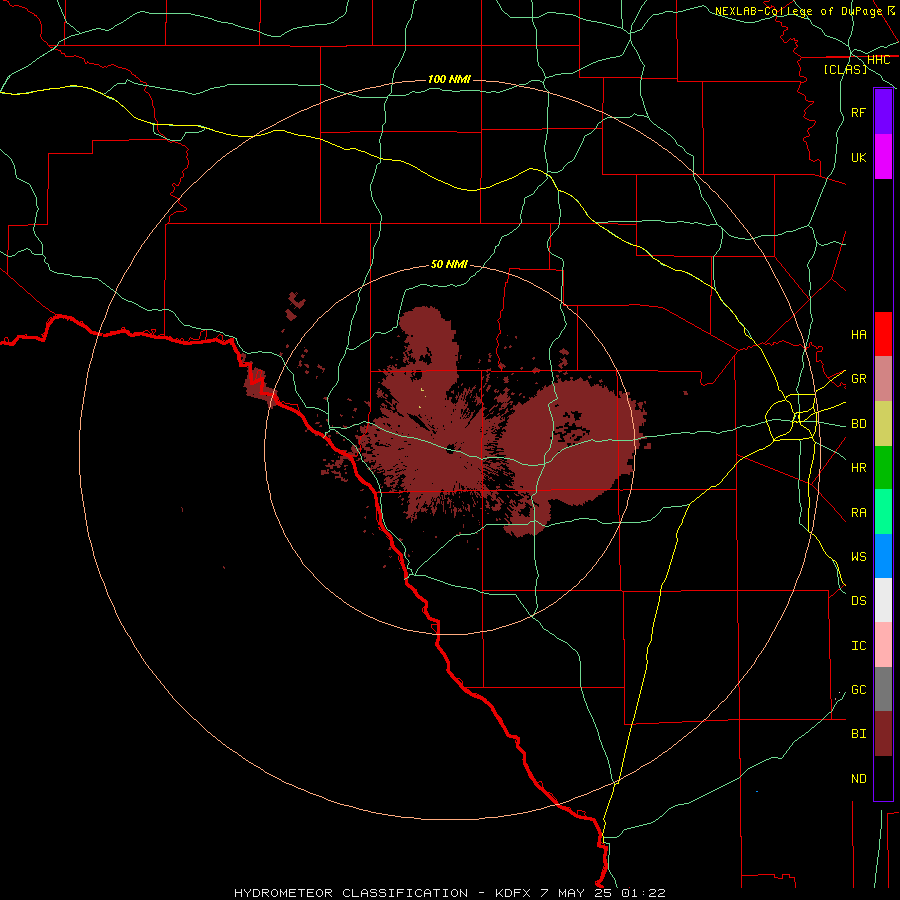Click the BI brown legend swatch

[x=883, y=734]
